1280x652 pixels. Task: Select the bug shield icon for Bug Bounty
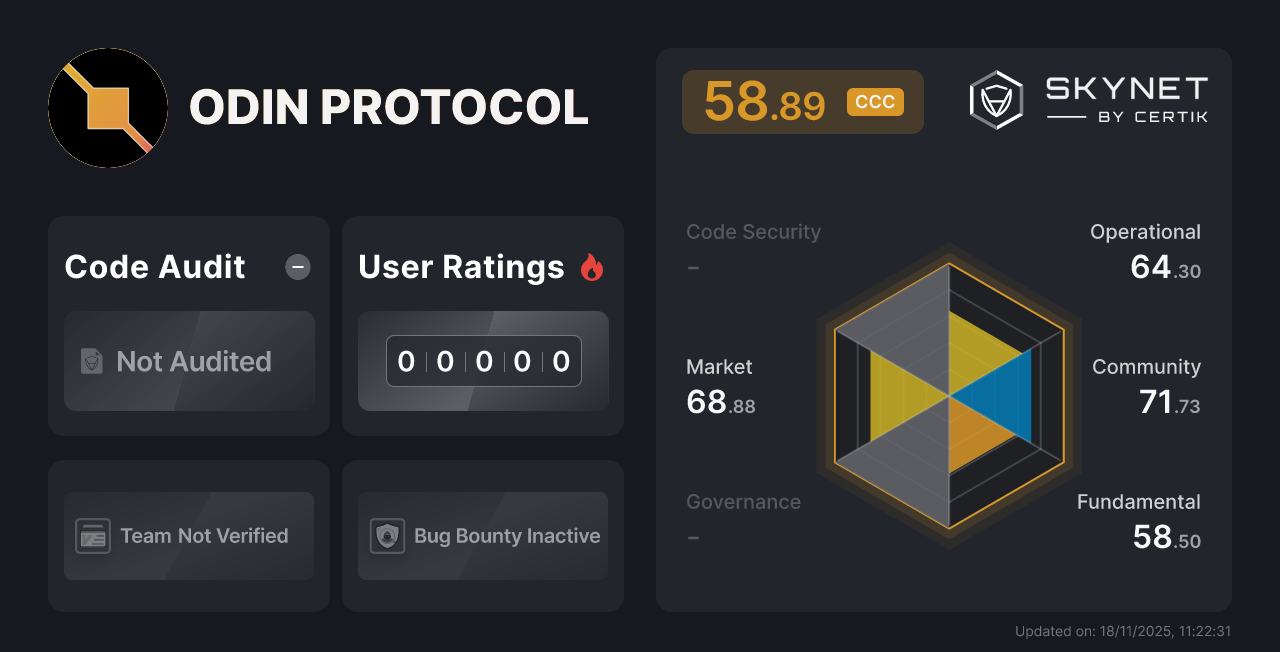coord(388,536)
